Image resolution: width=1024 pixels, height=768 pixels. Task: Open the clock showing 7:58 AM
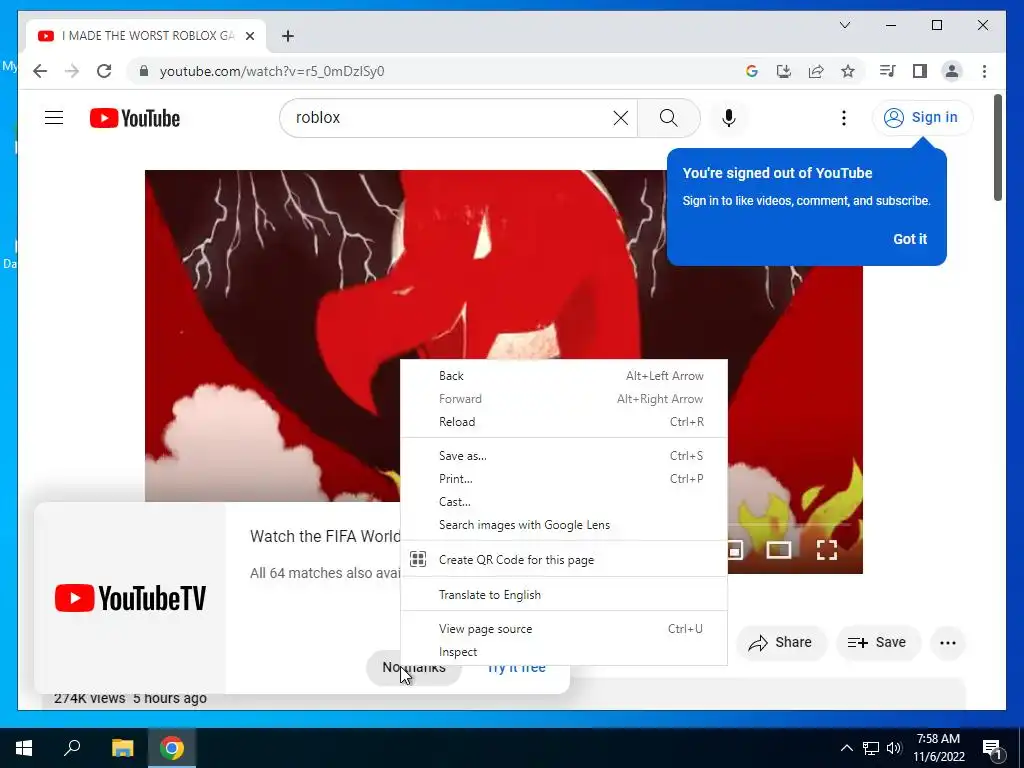pyautogui.click(x=938, y=748)
